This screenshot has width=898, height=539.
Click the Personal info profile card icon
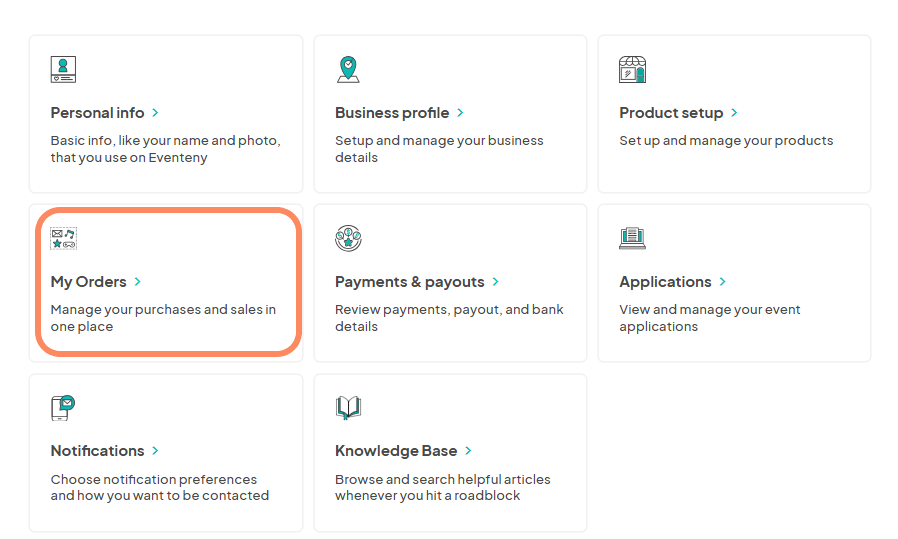(63, 69)
